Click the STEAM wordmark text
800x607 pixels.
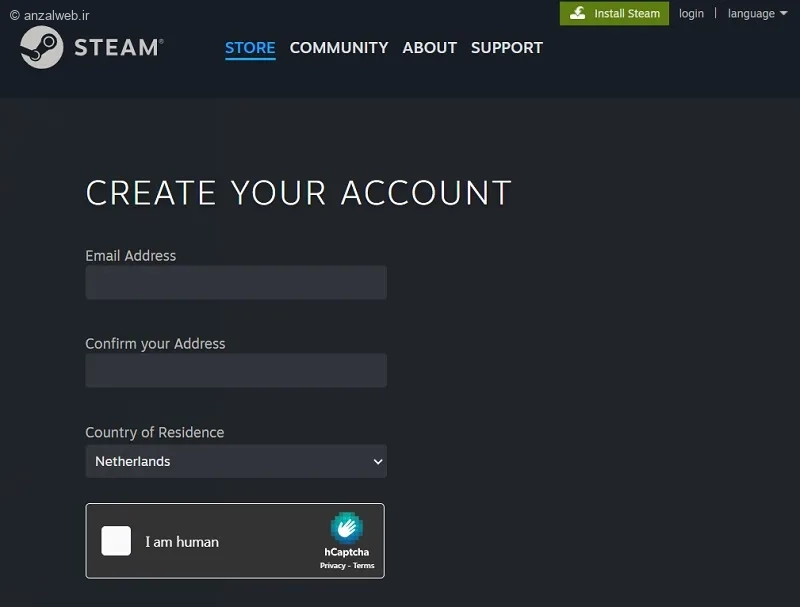(x=118, y=47)
